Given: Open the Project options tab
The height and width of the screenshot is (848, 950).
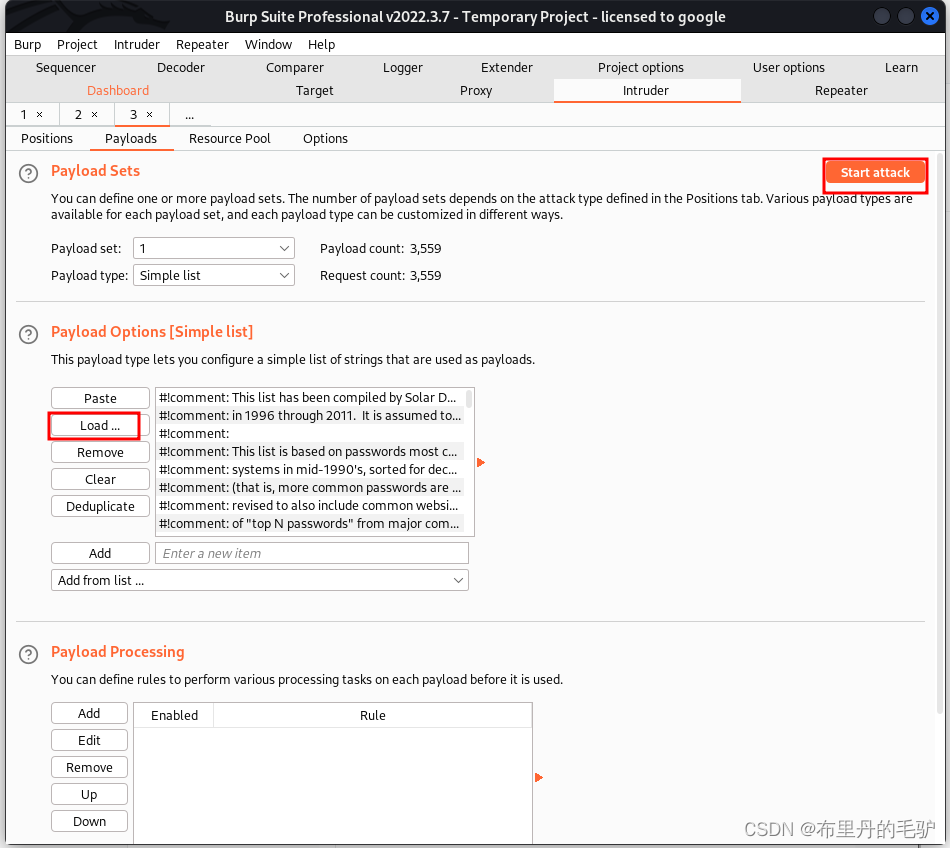Looking at the screenshot, I should click(640, 68).
